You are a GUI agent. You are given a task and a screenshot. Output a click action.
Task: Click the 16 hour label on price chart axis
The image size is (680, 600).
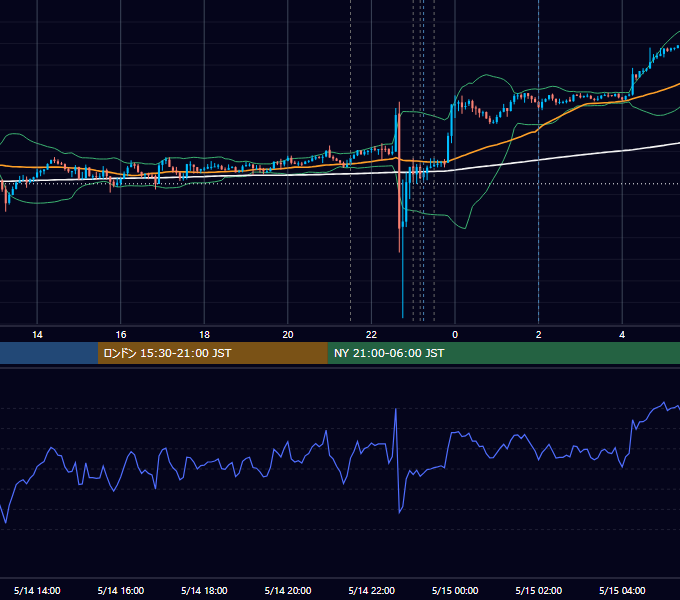pyautogui.click(x=121, y=335)
